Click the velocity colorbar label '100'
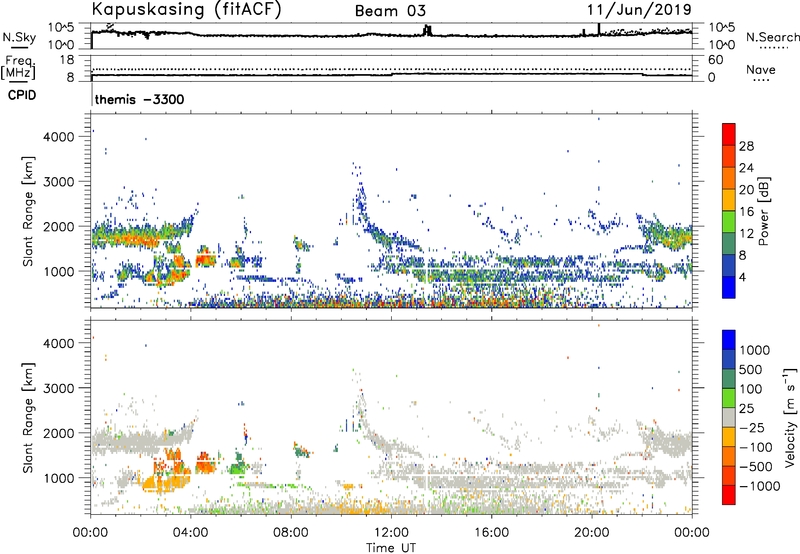Image resolution: width=800 pixels, height=554 pixels. pyautogui.click(x=751, y=389)
